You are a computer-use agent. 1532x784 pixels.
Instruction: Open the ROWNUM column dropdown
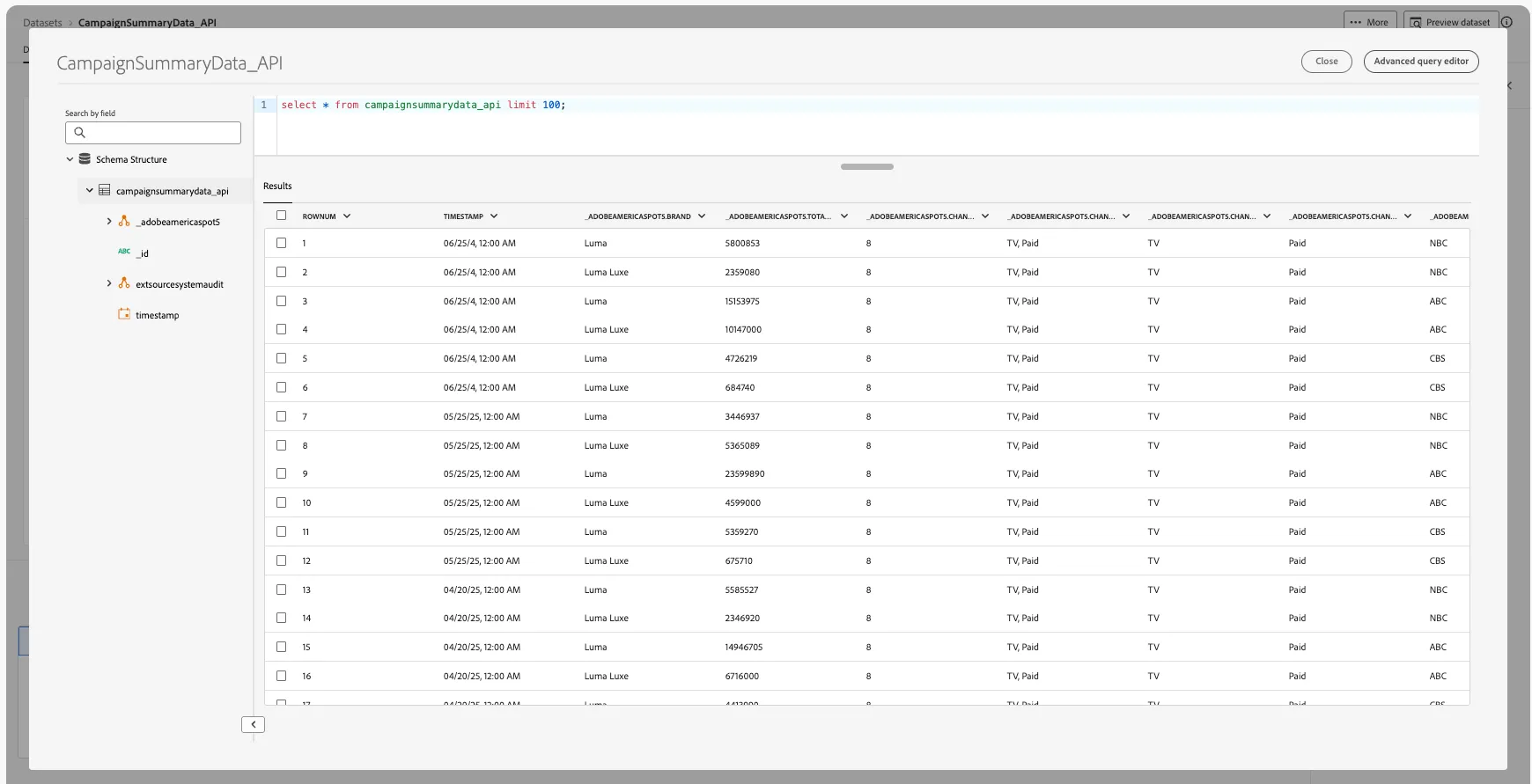click(347, 216)
